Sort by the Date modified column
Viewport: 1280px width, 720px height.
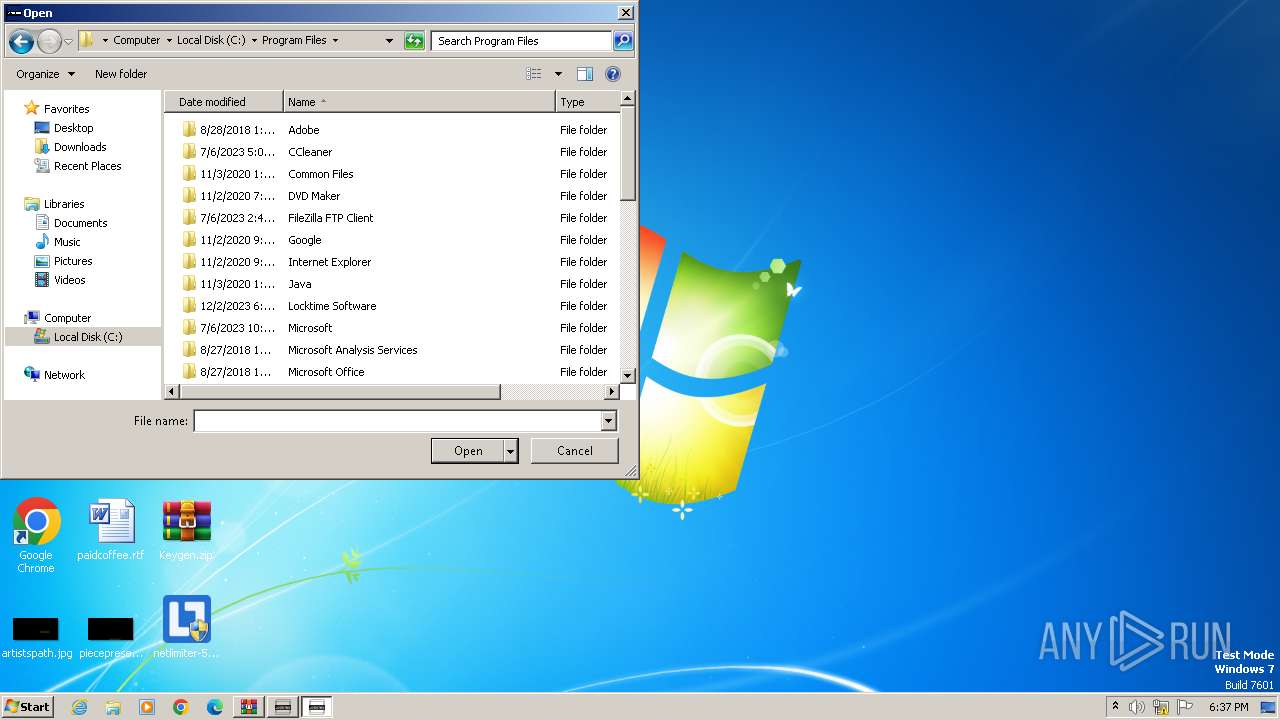point(224,102)
